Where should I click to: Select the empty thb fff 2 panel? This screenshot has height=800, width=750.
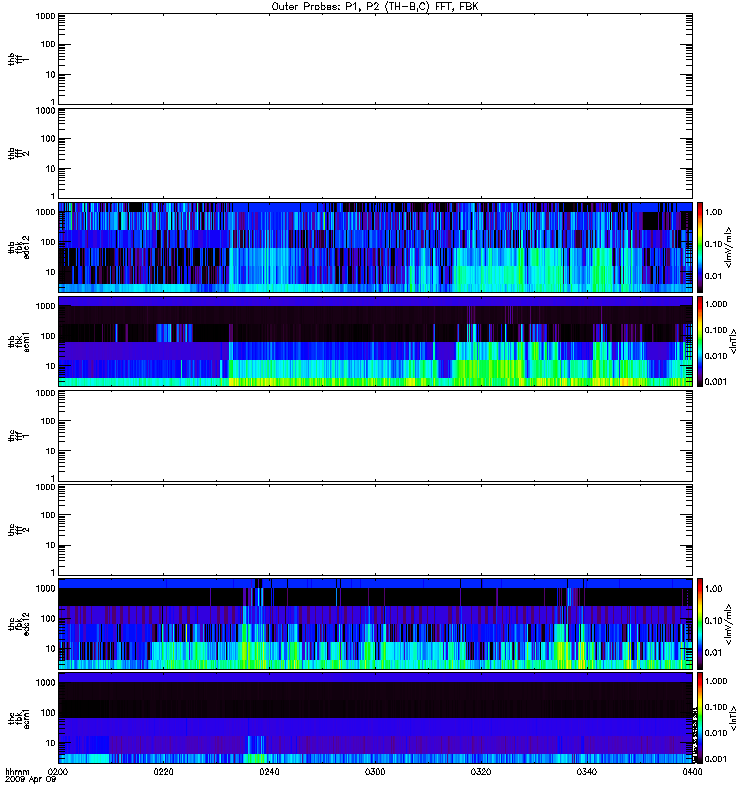375,153
